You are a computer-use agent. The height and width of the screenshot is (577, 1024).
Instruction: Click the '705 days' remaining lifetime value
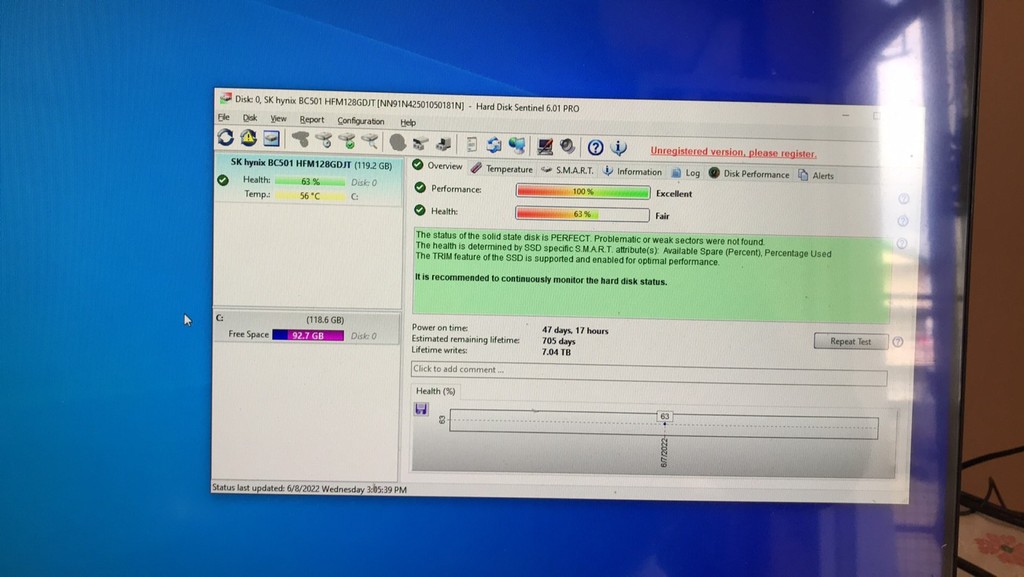click(x=558, y=341)
